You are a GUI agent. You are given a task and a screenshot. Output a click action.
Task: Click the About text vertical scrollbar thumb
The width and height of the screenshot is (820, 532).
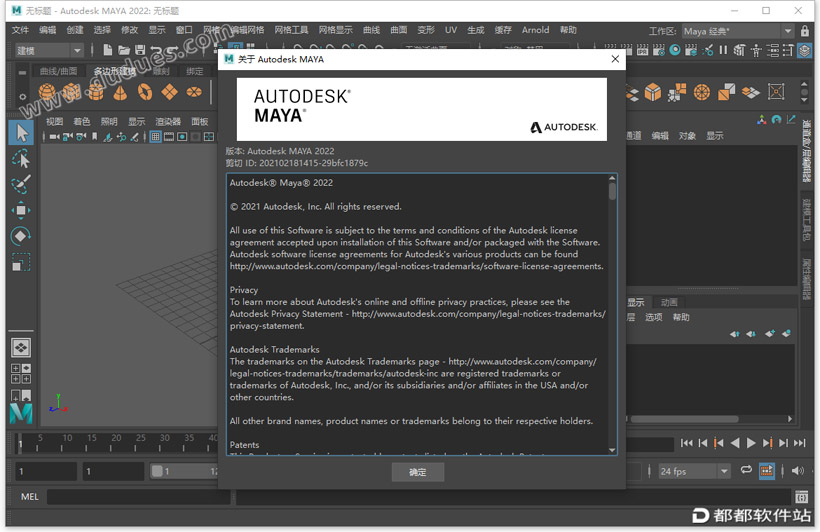[612, 191]
